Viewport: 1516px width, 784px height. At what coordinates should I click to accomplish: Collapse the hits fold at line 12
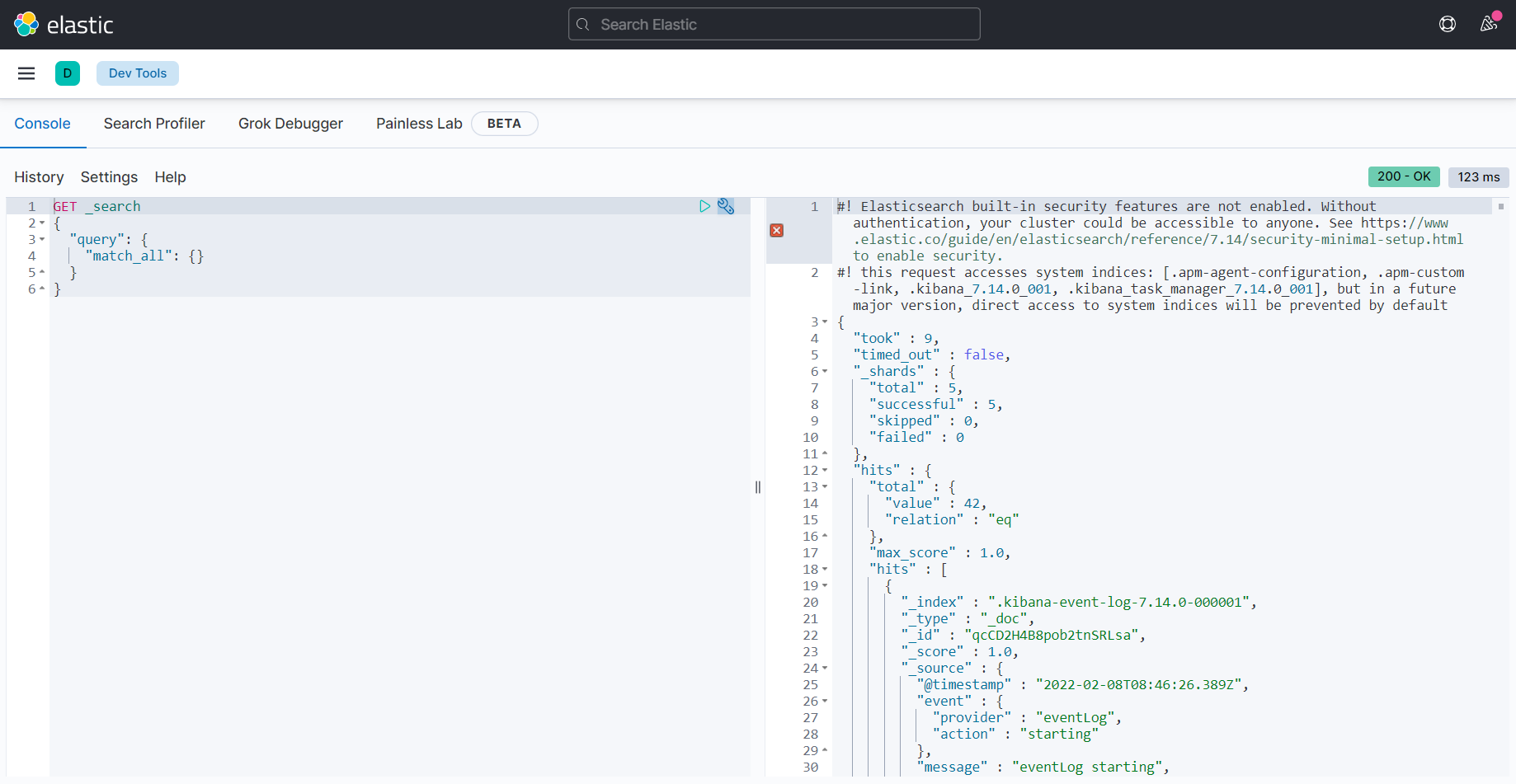point(825,470)
